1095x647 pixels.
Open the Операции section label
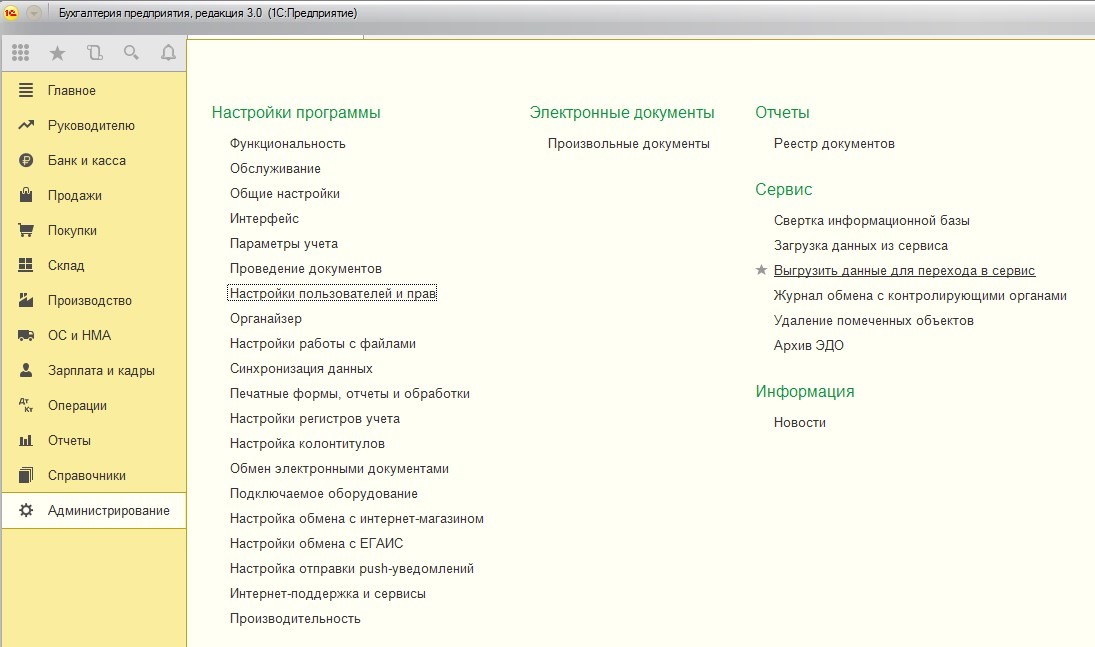(77, 405)
